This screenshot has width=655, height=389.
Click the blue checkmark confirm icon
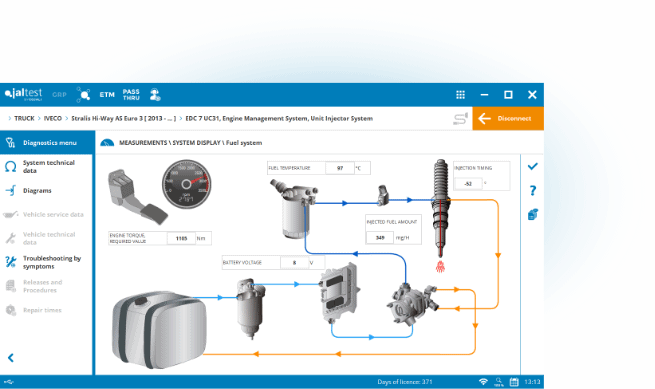(x=533, y=166)
